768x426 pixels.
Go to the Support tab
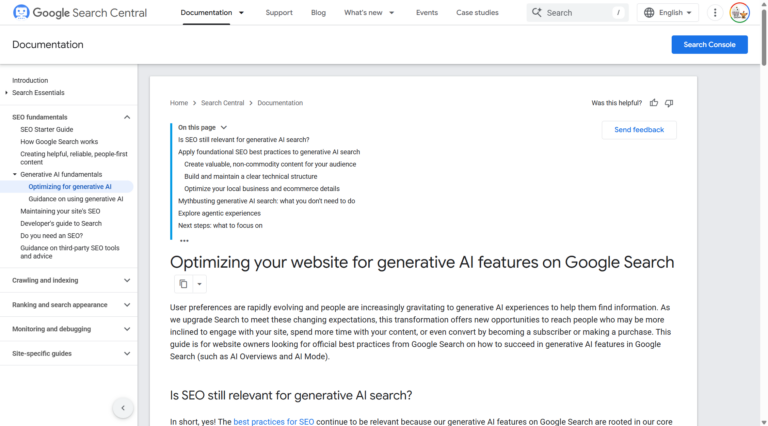[x=279, y=13]
